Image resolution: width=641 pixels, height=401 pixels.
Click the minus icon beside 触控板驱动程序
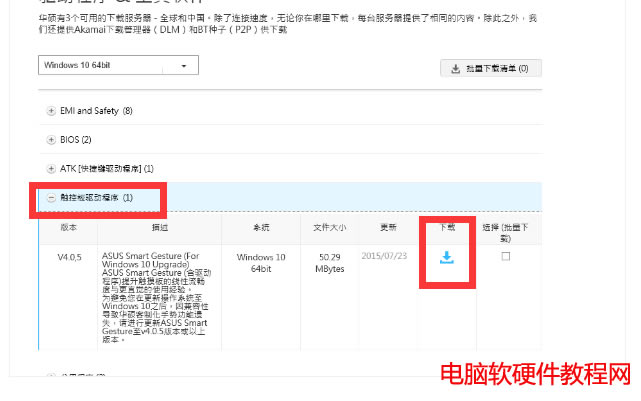(51, 198)
